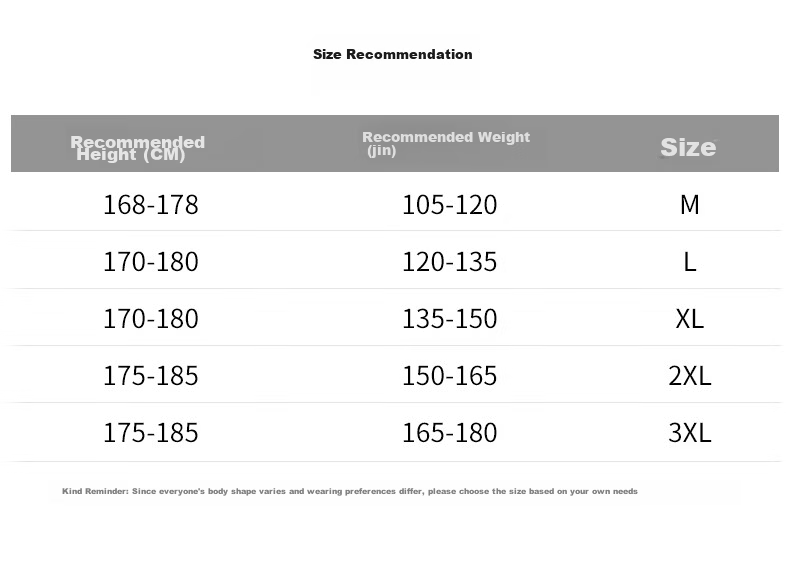This screenshot has height=567, width=790.
Task: Select height 175-185 in 3XL row
Action: (151, 432)
